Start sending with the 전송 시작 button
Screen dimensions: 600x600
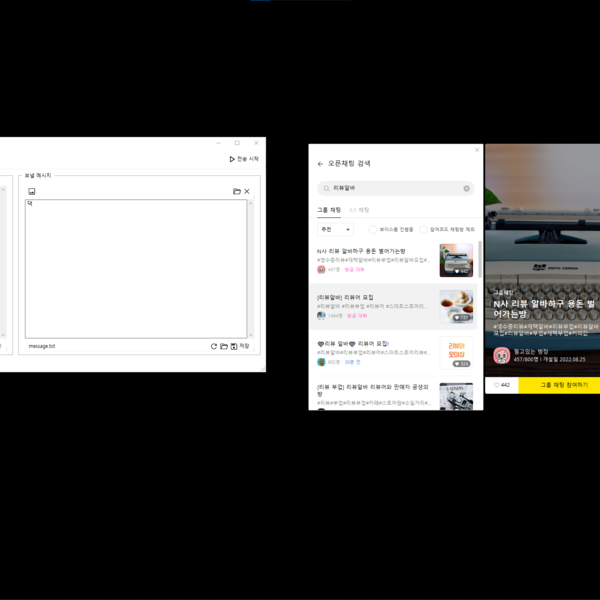pyautogui.click(x=244, y=159)
